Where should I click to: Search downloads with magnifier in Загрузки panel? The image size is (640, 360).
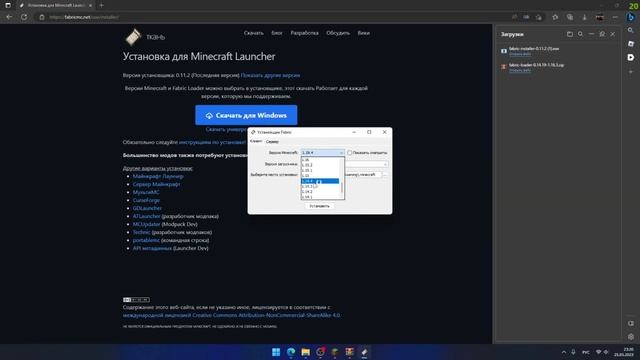coord(580,34)
